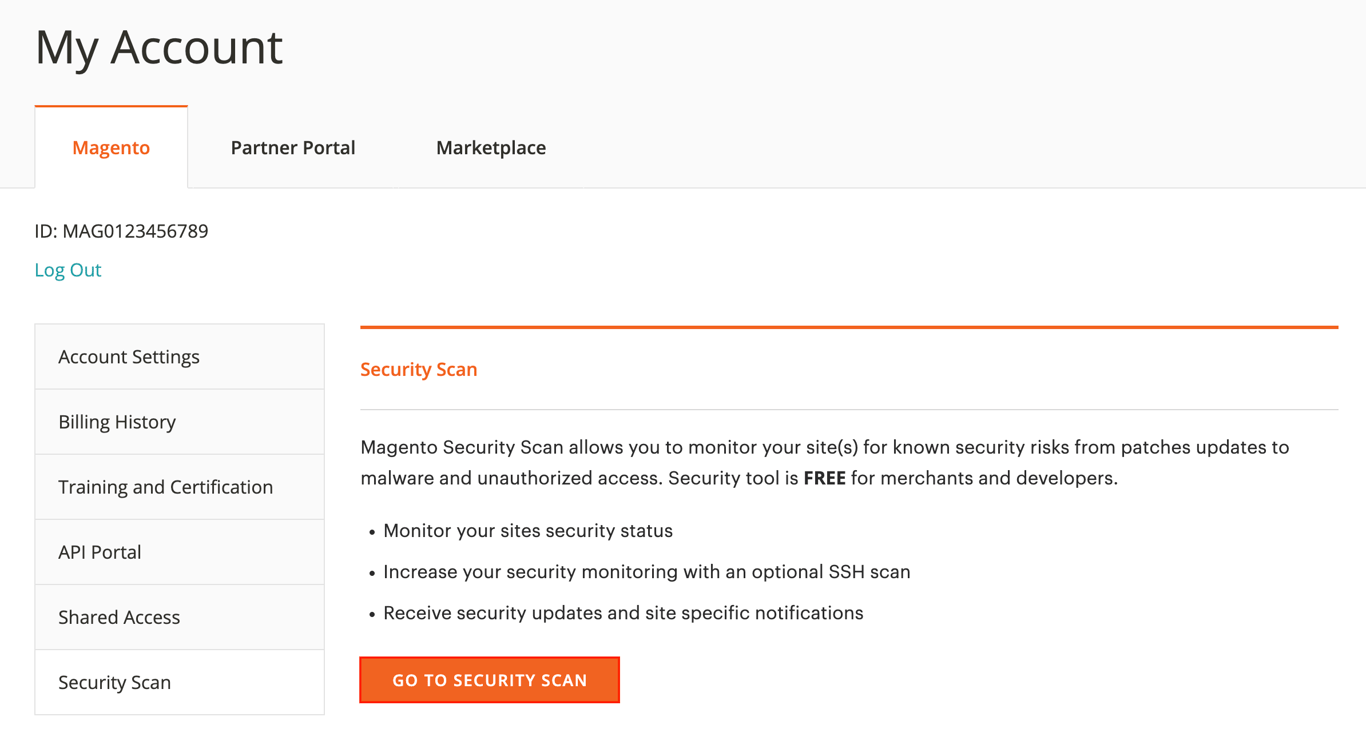Select the account ID MAG0123456789 text
Screen dimensions: 1366x745
point(121,231)
